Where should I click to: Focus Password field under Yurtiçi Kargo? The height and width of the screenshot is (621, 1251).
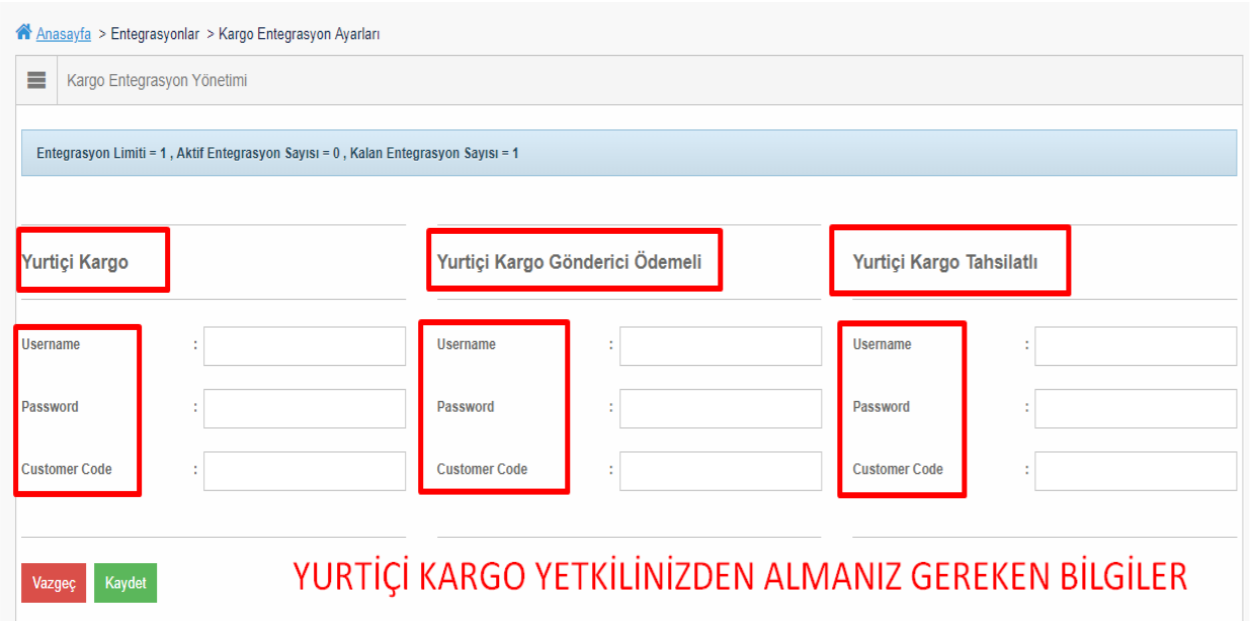pos(305,409)
